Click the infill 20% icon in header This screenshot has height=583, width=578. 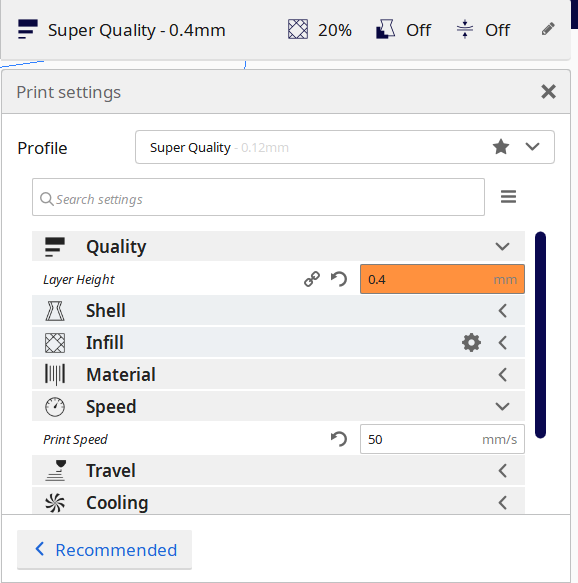coord(298,29)
